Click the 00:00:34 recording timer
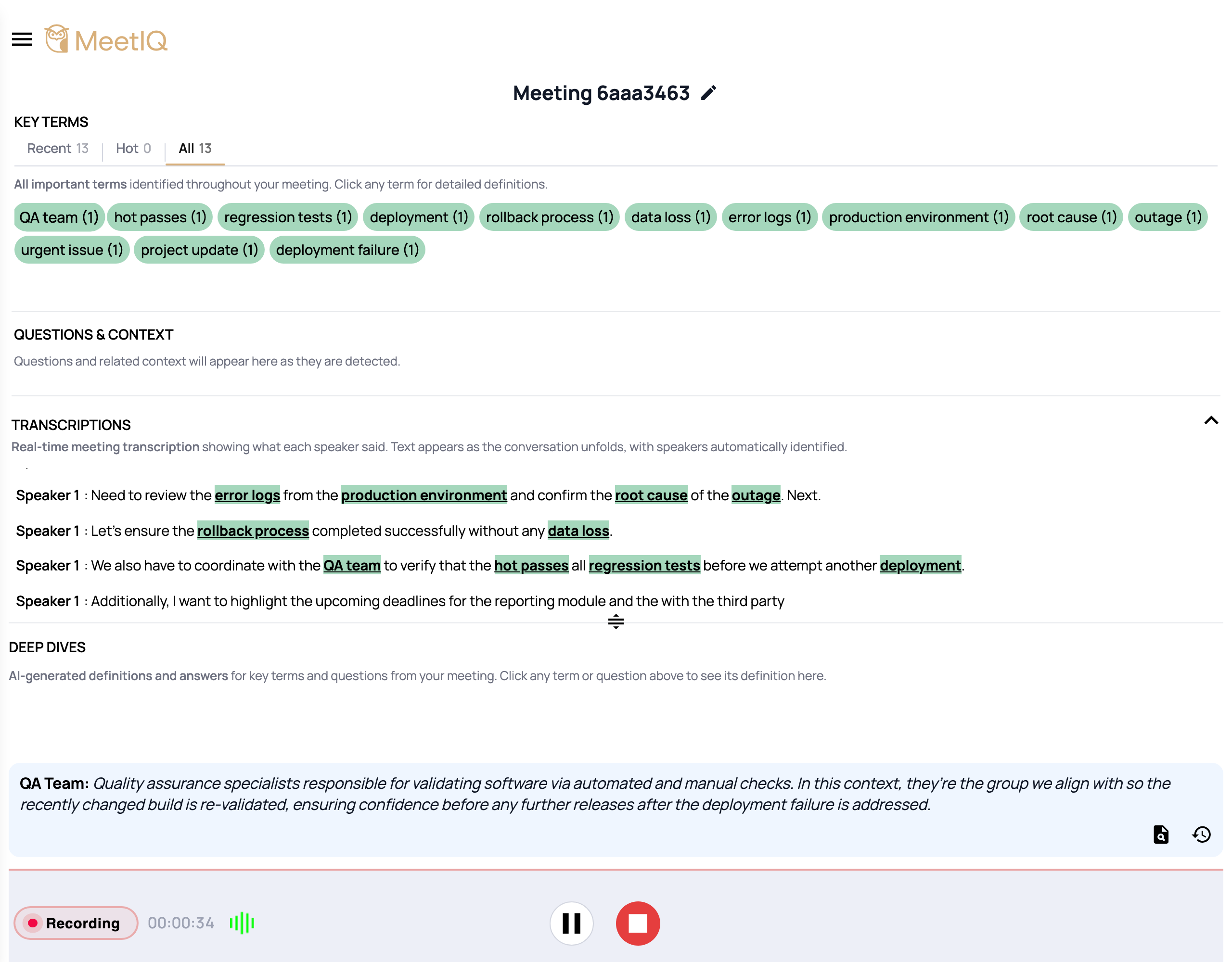This screenshot has width=1232, height=962. [x=180, y=923]
